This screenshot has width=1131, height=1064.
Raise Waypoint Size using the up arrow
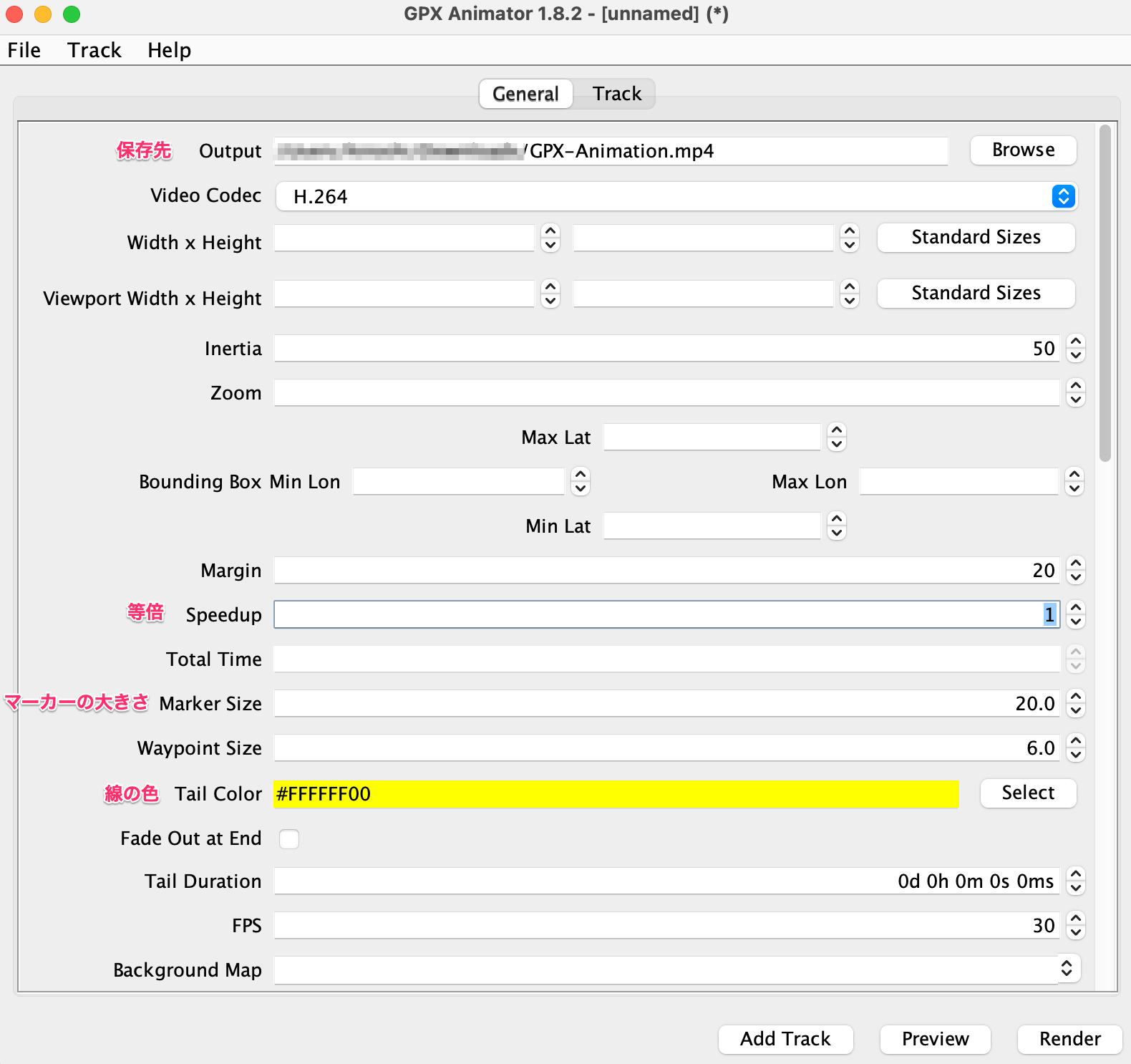1075,741
